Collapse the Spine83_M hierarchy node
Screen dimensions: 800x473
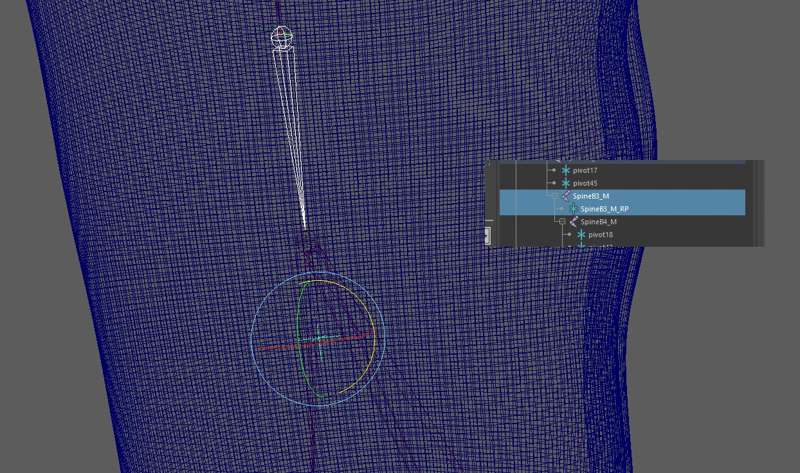tap(553, 196)
